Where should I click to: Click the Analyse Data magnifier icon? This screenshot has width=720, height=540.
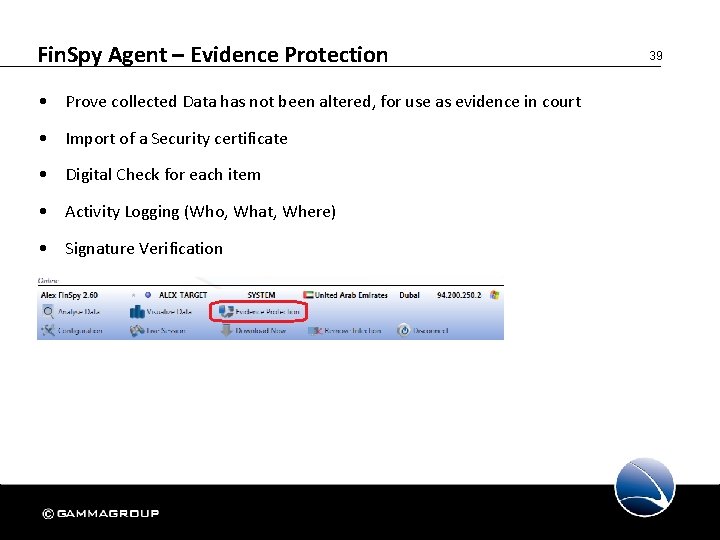pos(48,312)
